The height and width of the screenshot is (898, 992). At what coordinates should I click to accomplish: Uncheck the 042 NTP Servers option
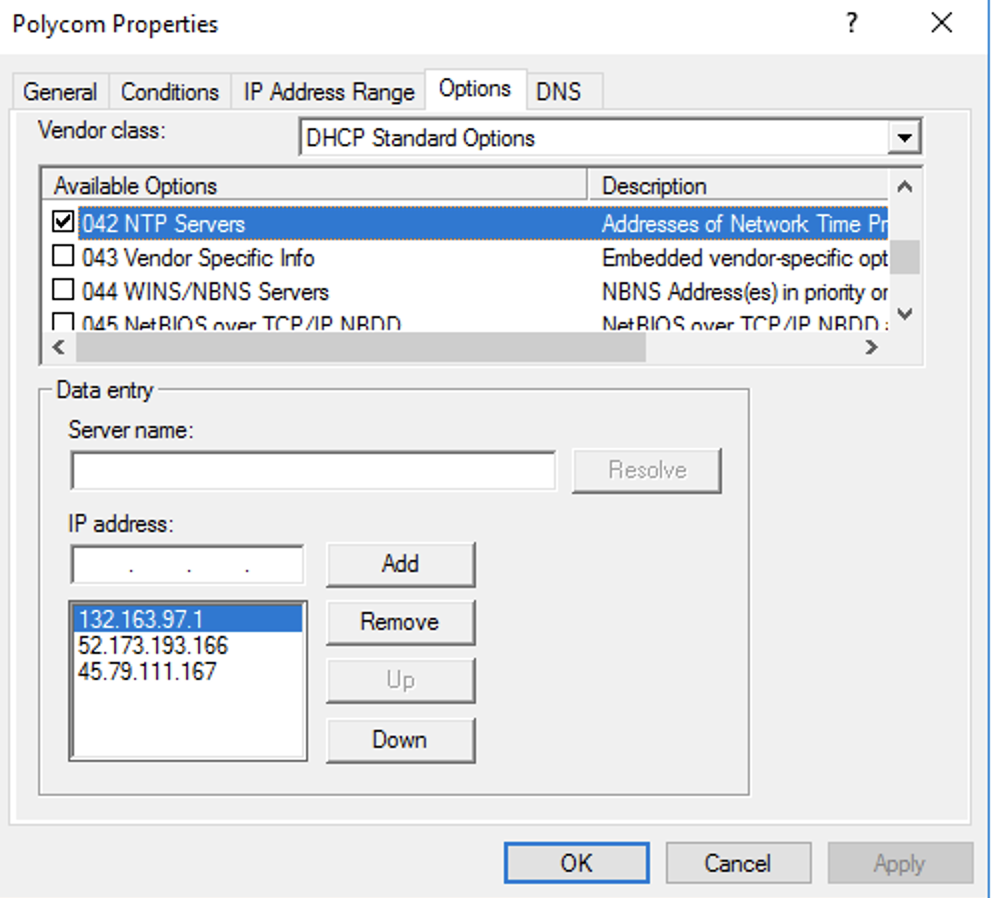63,222
